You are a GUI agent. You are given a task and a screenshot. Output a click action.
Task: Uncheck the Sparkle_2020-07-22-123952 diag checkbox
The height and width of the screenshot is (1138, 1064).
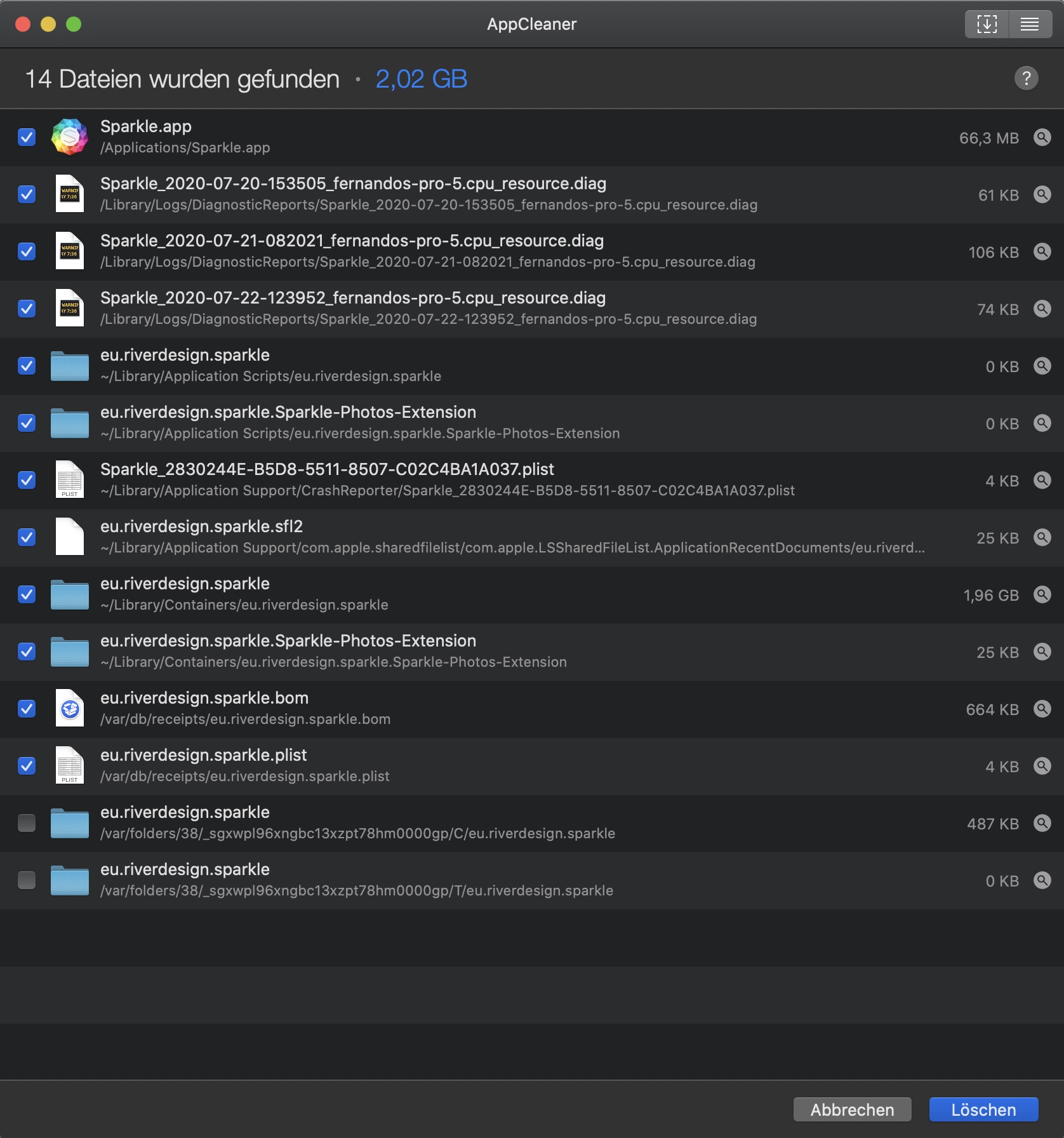point(27,309)
